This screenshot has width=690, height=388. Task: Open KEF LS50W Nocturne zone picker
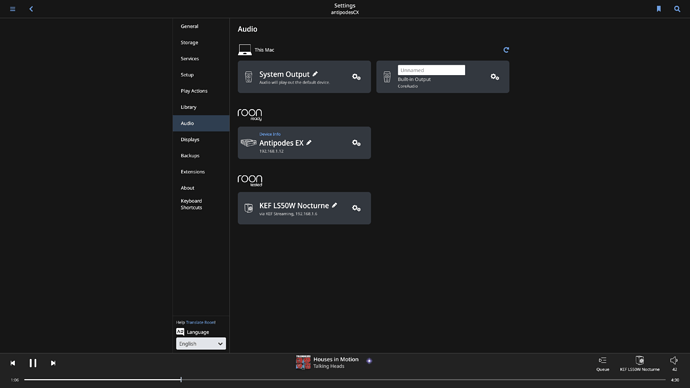point(639,363)
